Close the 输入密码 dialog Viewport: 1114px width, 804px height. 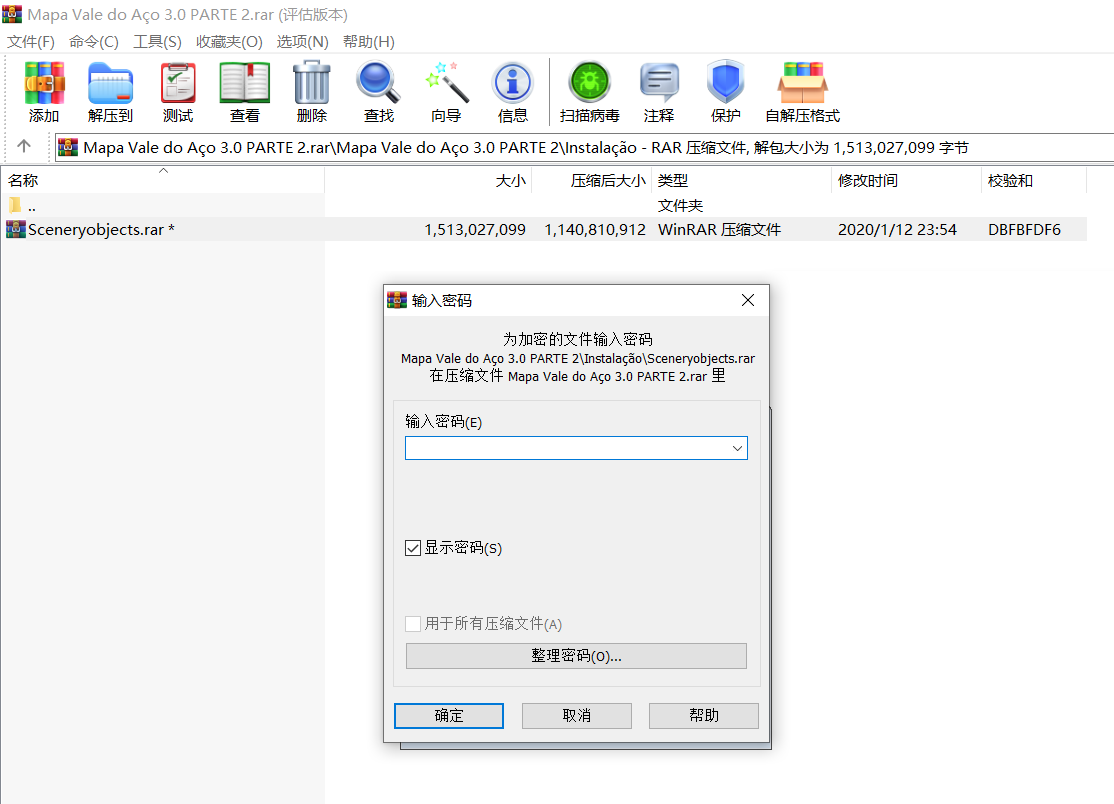747,300
